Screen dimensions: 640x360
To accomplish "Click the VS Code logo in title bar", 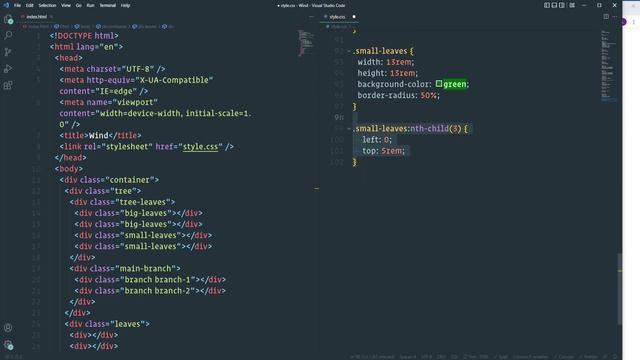I will coord(6,5).
